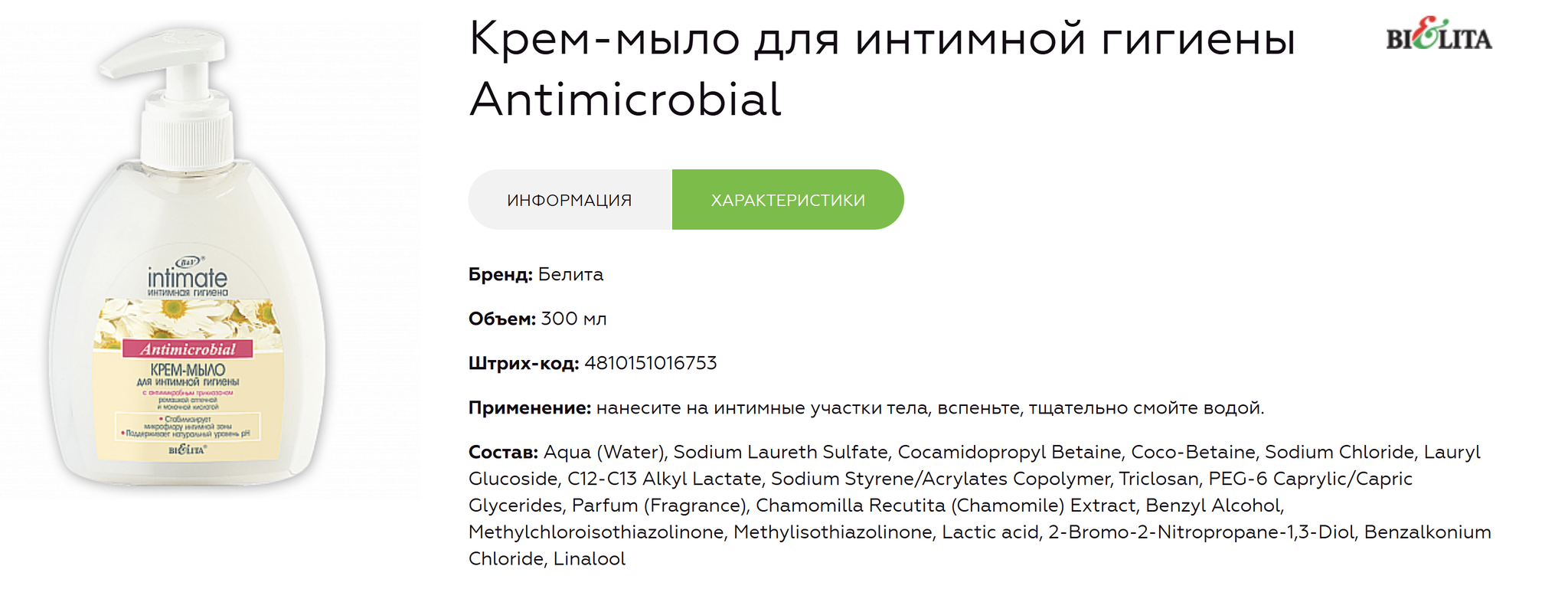Viewport: 1568px width, 602px height.
Task: Click the intimate logo on the bottle
Action: 188,277
